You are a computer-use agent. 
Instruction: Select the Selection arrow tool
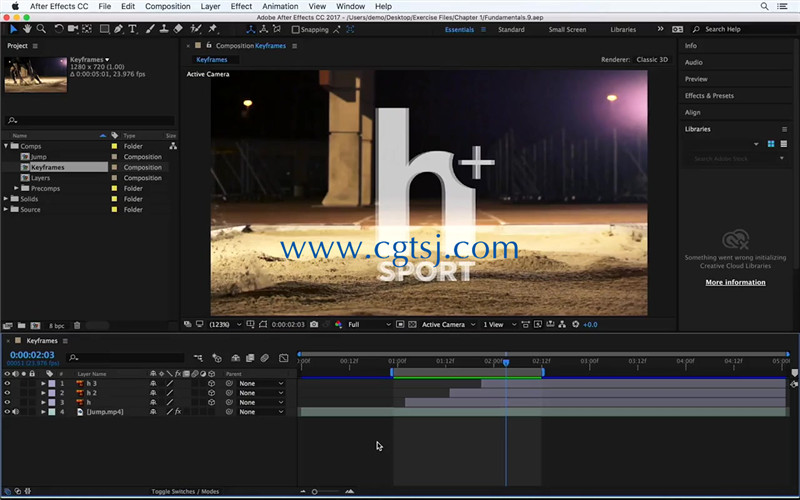point(13,29)
